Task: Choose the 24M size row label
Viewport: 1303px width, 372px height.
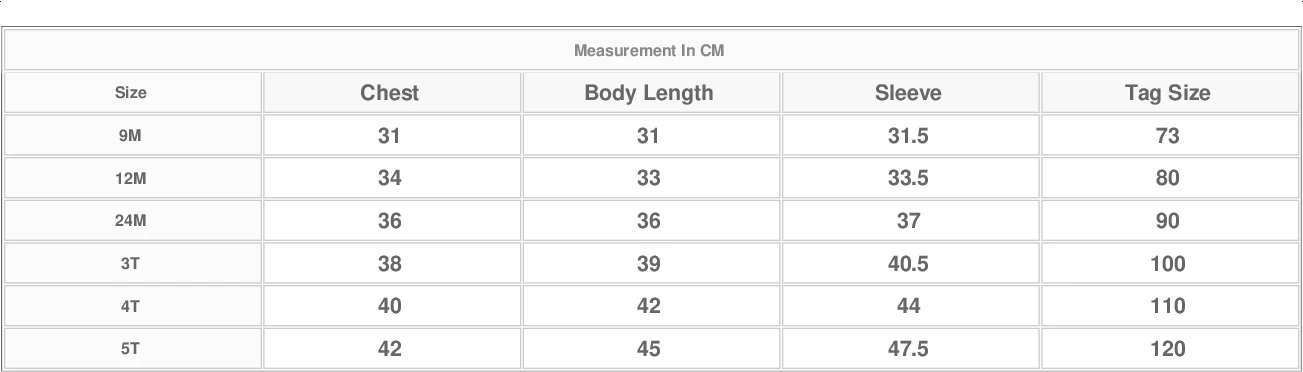Action: [x=131, y=221]
